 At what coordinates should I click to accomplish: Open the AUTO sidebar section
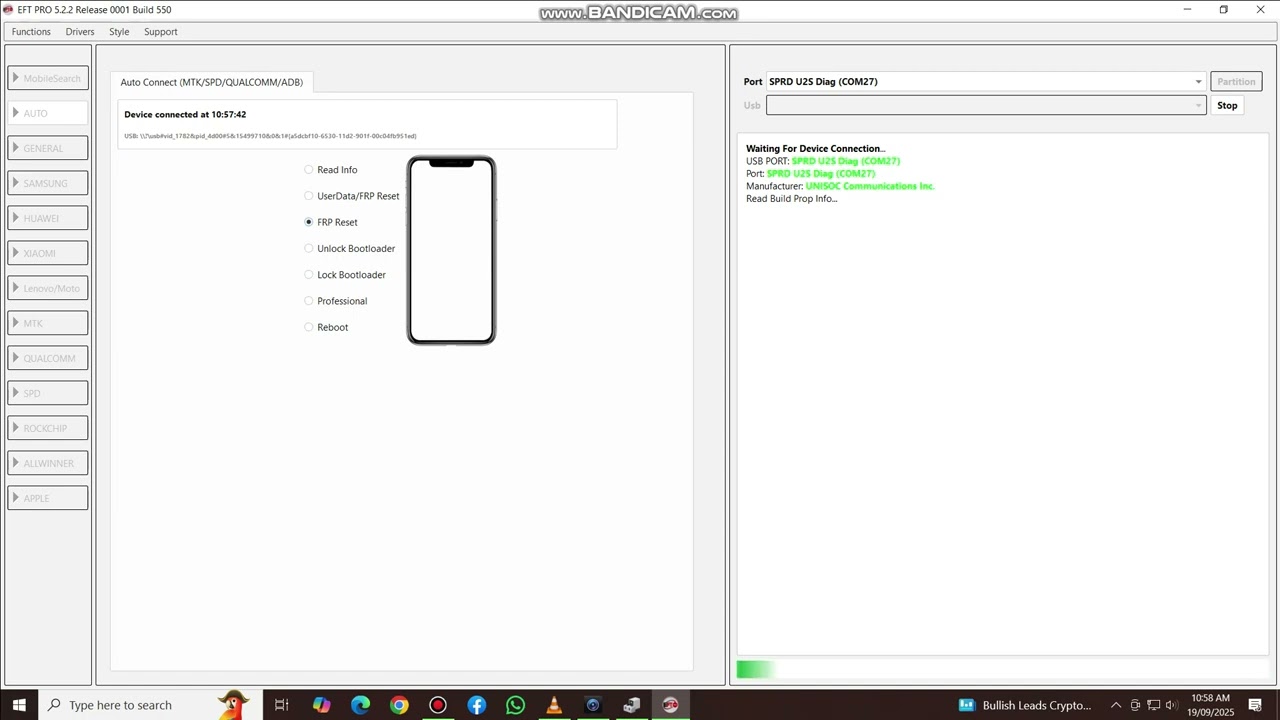(48, 113)
